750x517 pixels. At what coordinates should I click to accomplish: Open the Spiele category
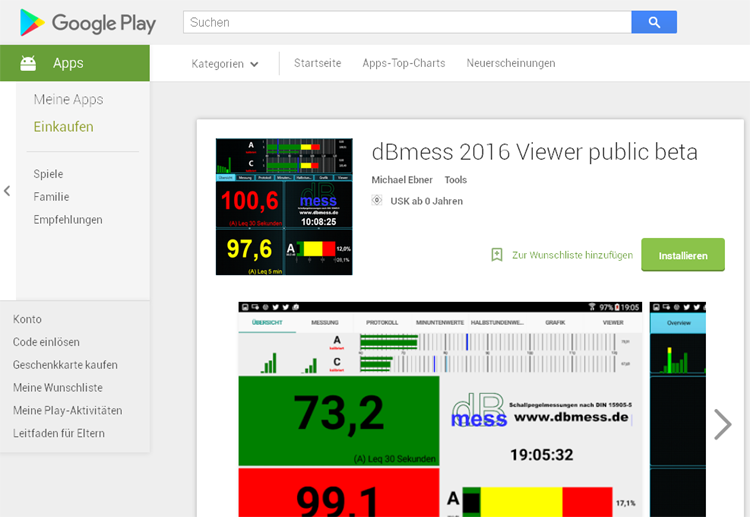[x=48, y=174]
